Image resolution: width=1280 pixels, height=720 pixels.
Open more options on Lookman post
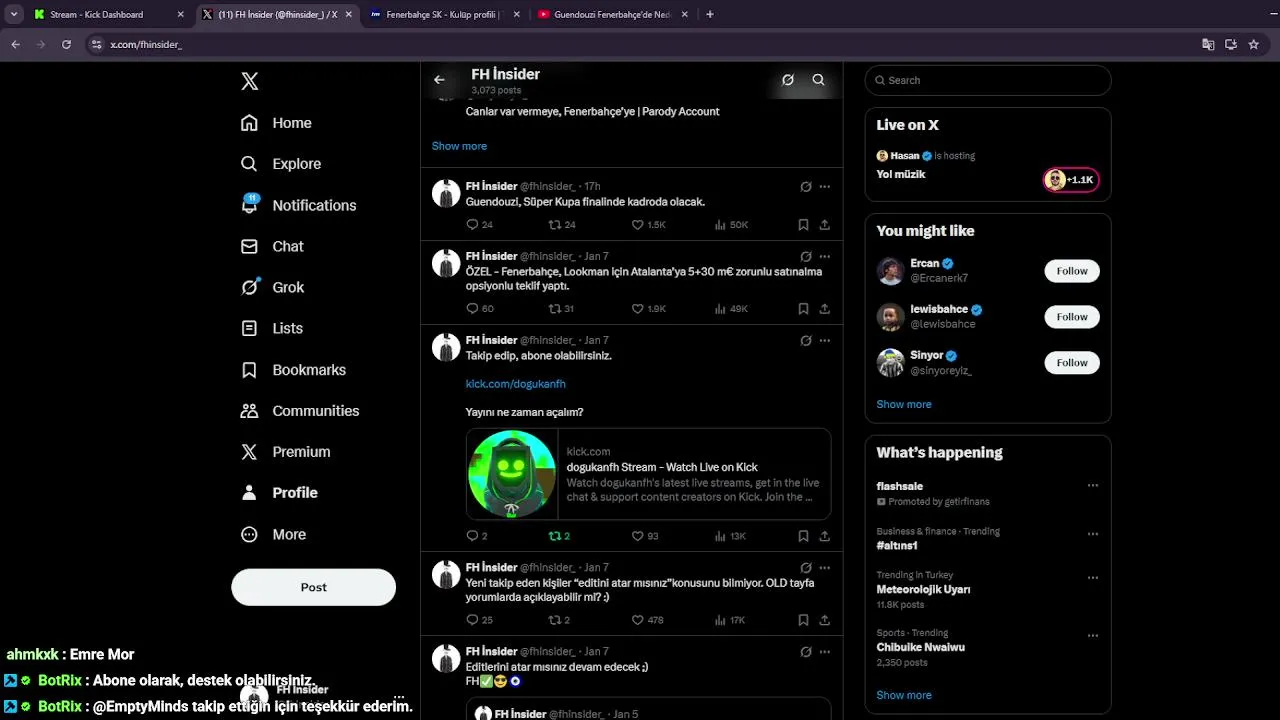tap(825, 257)
